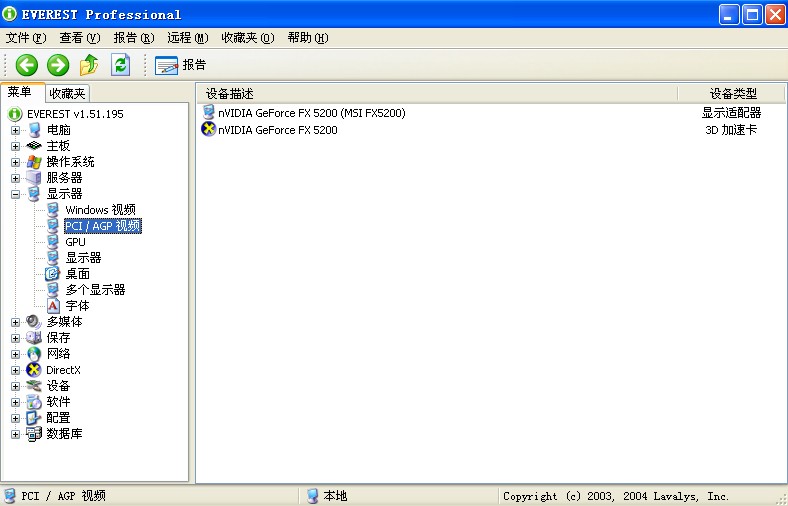
Task: Select the GPU tree item
Action: (75, 242)
